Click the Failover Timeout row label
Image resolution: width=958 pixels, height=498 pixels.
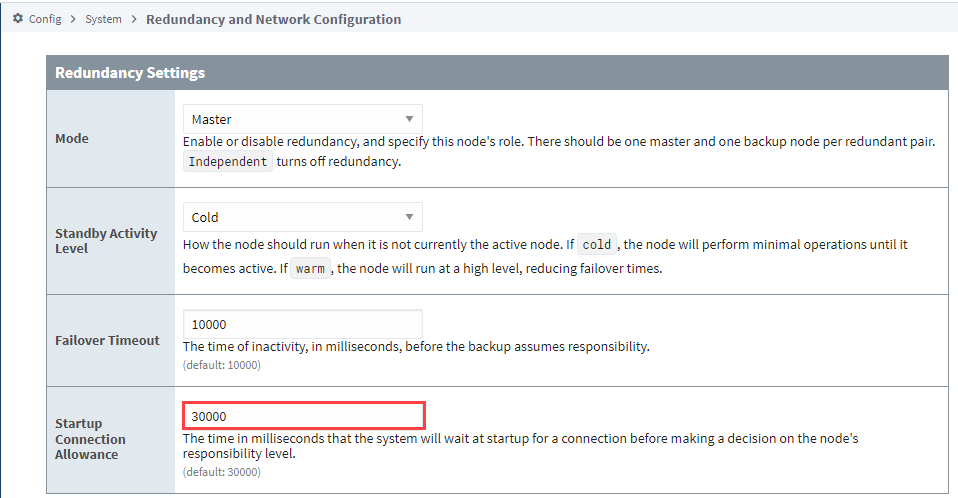click(108, 340)
